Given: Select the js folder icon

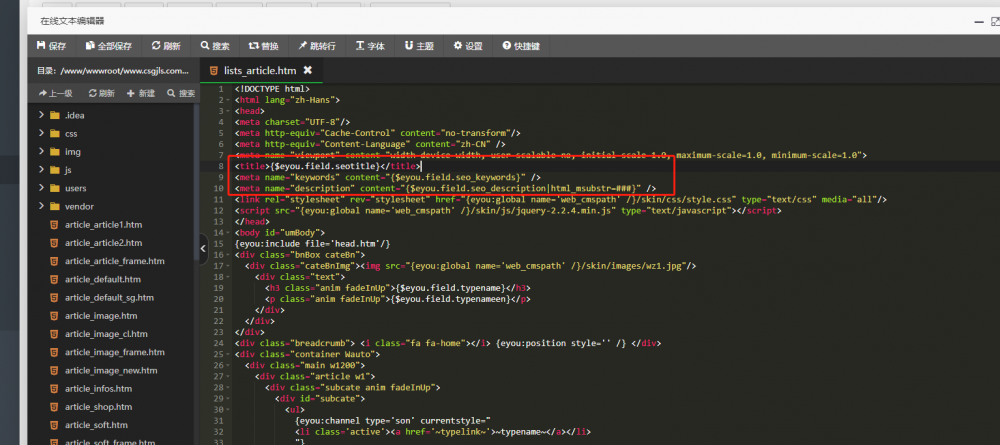Looking at the screenshot, I should pyautogui.click(x=54, y=170).
